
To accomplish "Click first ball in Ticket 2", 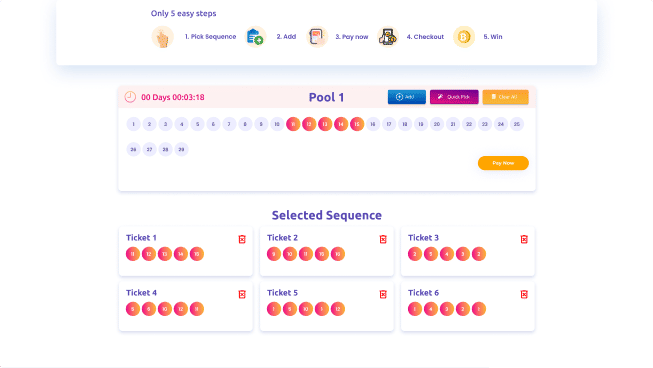I will (274, 254).
